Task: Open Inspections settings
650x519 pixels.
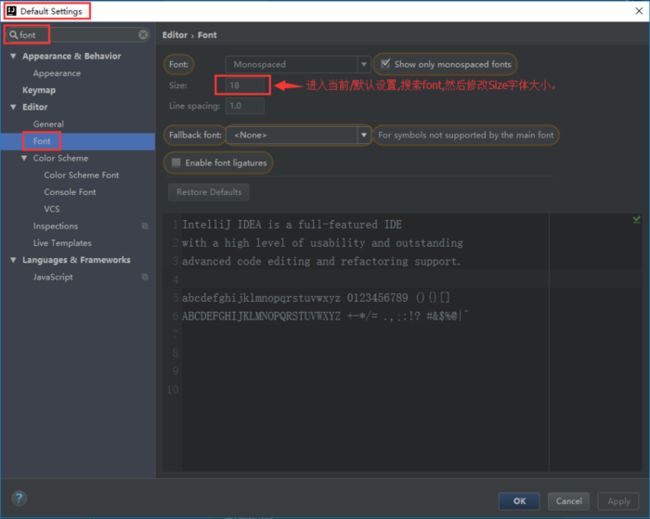Action: tap(56, 226)
